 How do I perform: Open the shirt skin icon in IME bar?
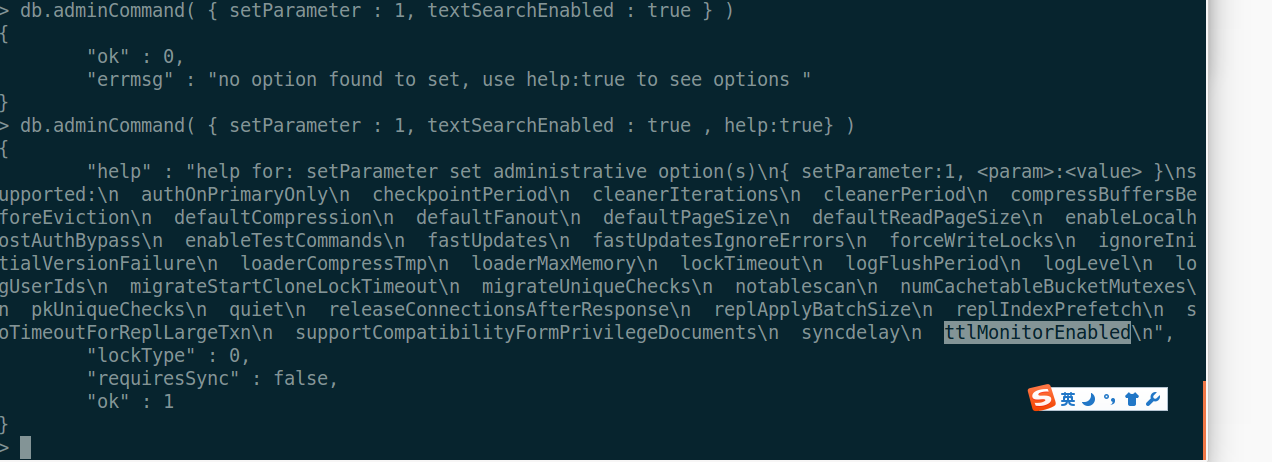tap(1131, 399)
